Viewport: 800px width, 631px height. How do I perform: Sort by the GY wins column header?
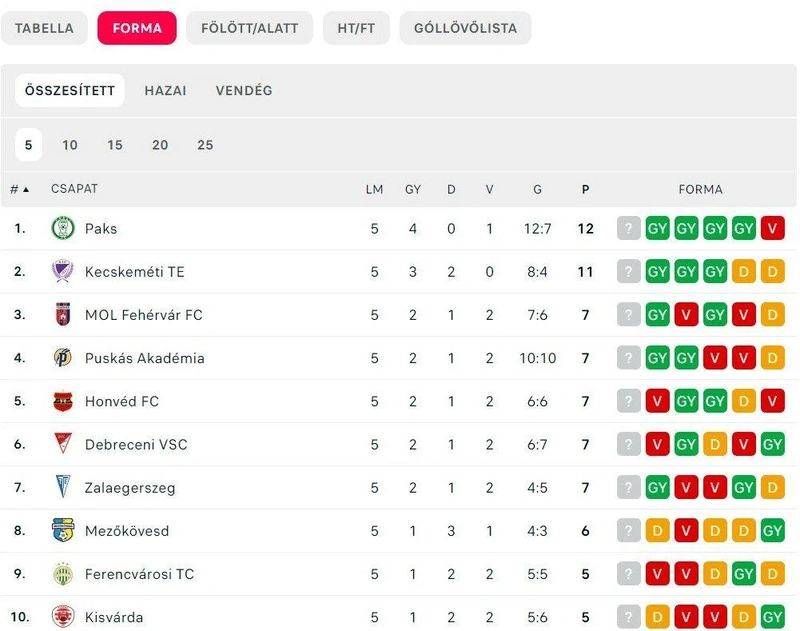point(413,189)
